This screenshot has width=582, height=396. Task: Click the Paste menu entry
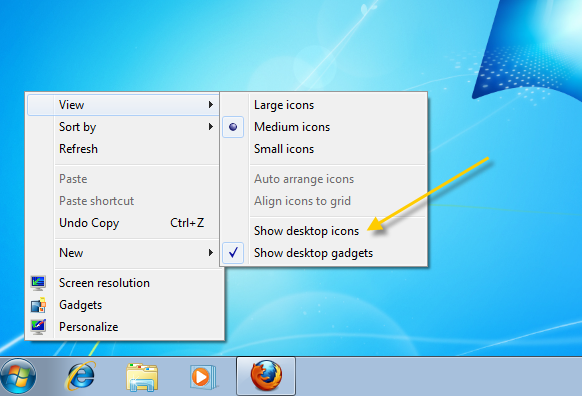point(123,179)
